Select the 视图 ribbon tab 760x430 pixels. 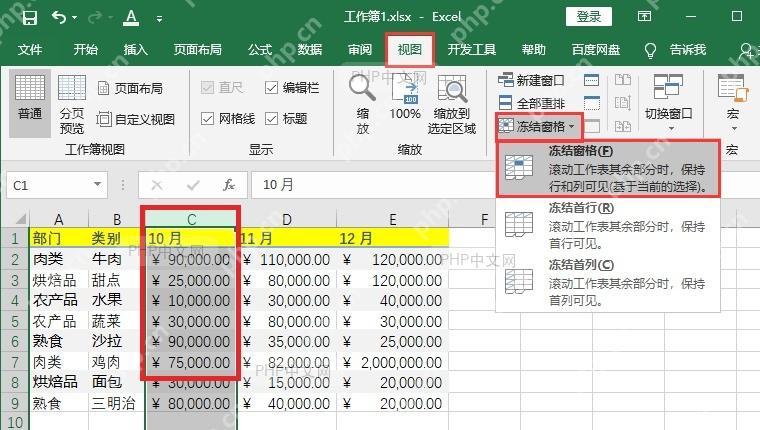[410, 49]
